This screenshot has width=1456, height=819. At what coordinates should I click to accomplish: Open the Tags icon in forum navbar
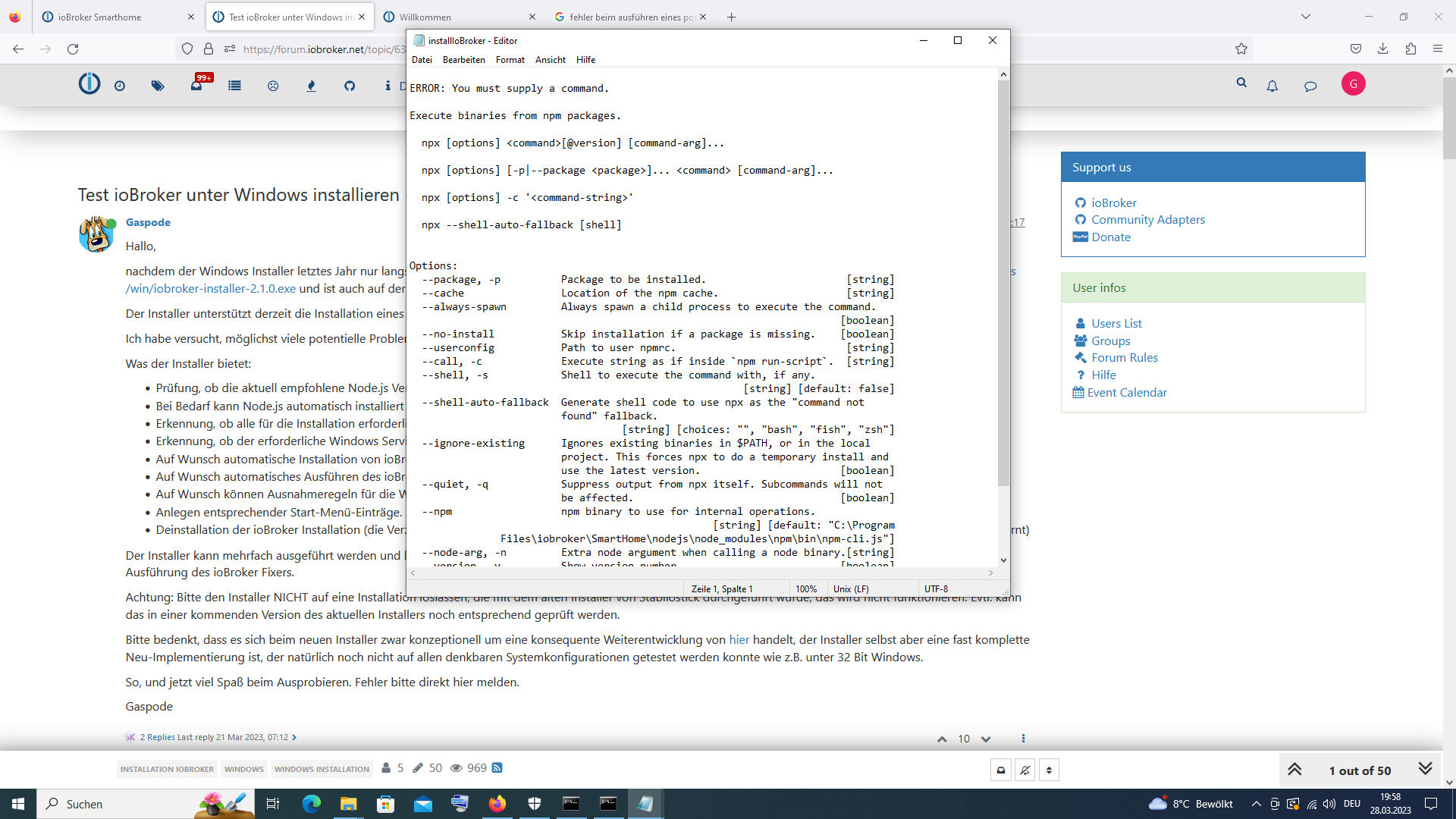pos(158,86)
